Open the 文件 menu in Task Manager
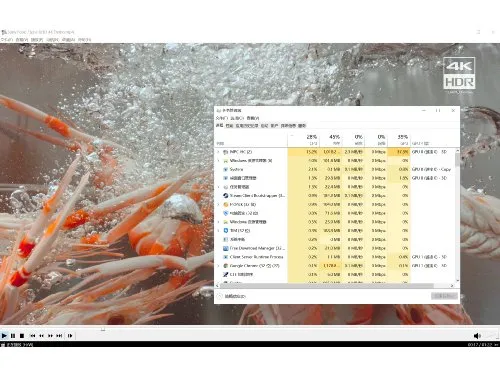 click(x=221, y=118)
